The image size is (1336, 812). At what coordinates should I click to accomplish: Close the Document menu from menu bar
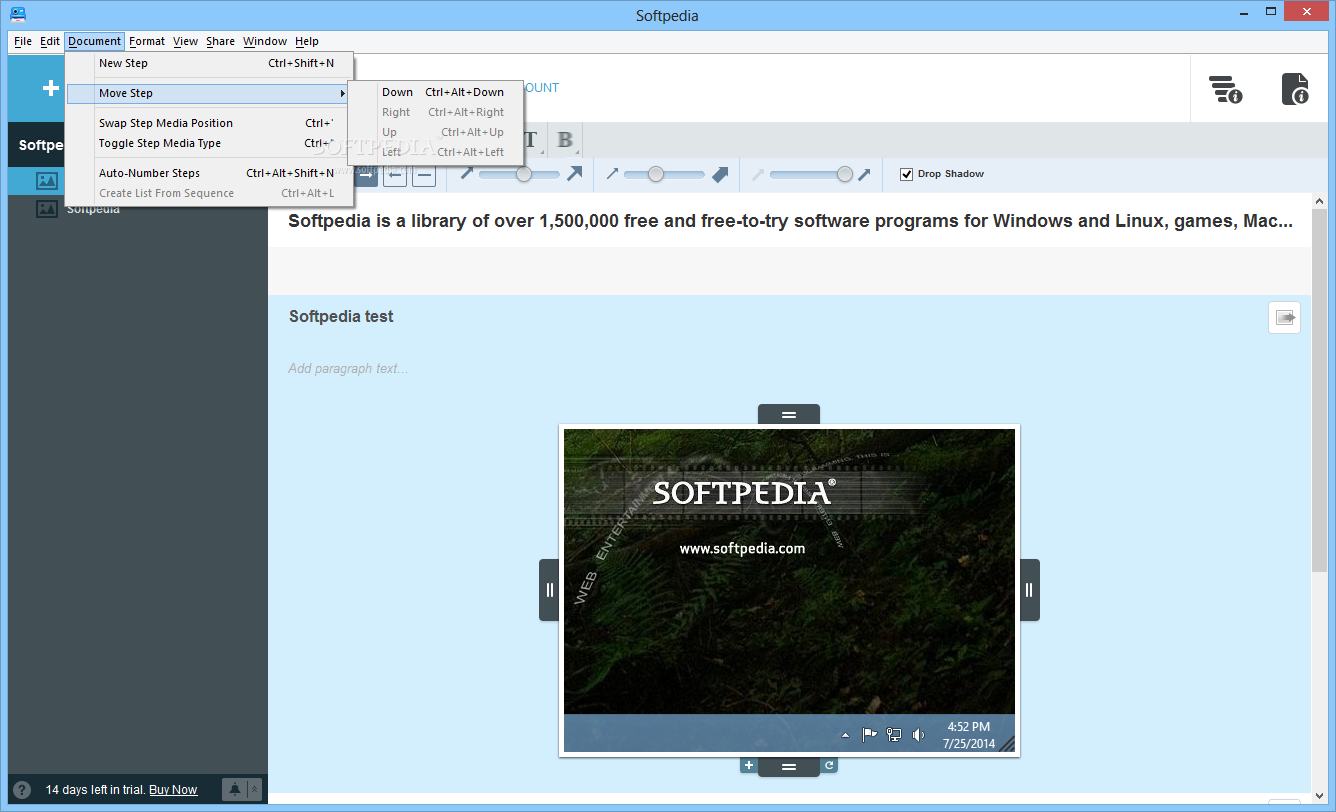coord(95,41)
